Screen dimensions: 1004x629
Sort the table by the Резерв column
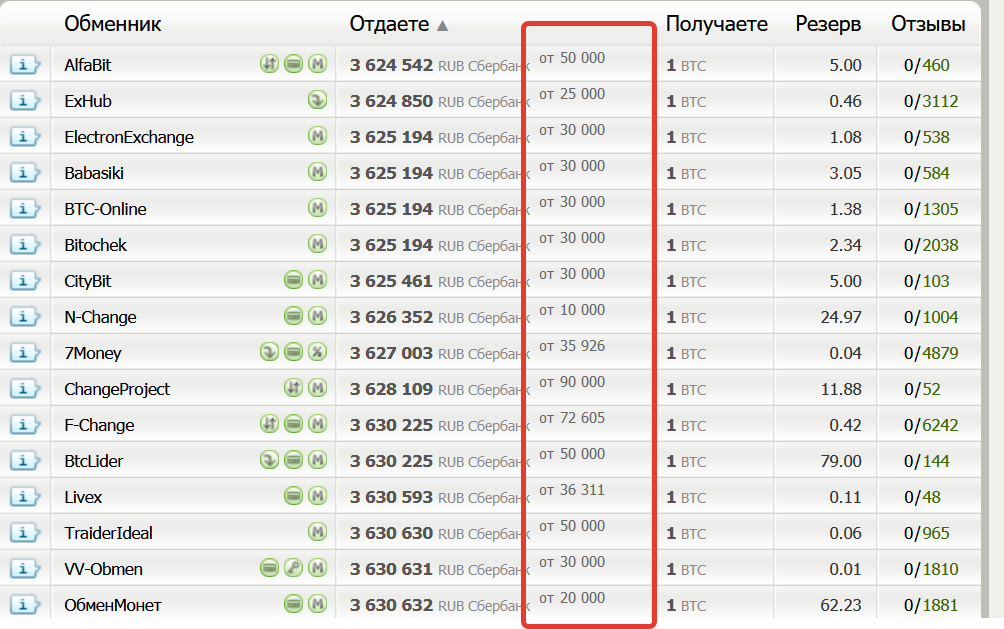[828, 24]
